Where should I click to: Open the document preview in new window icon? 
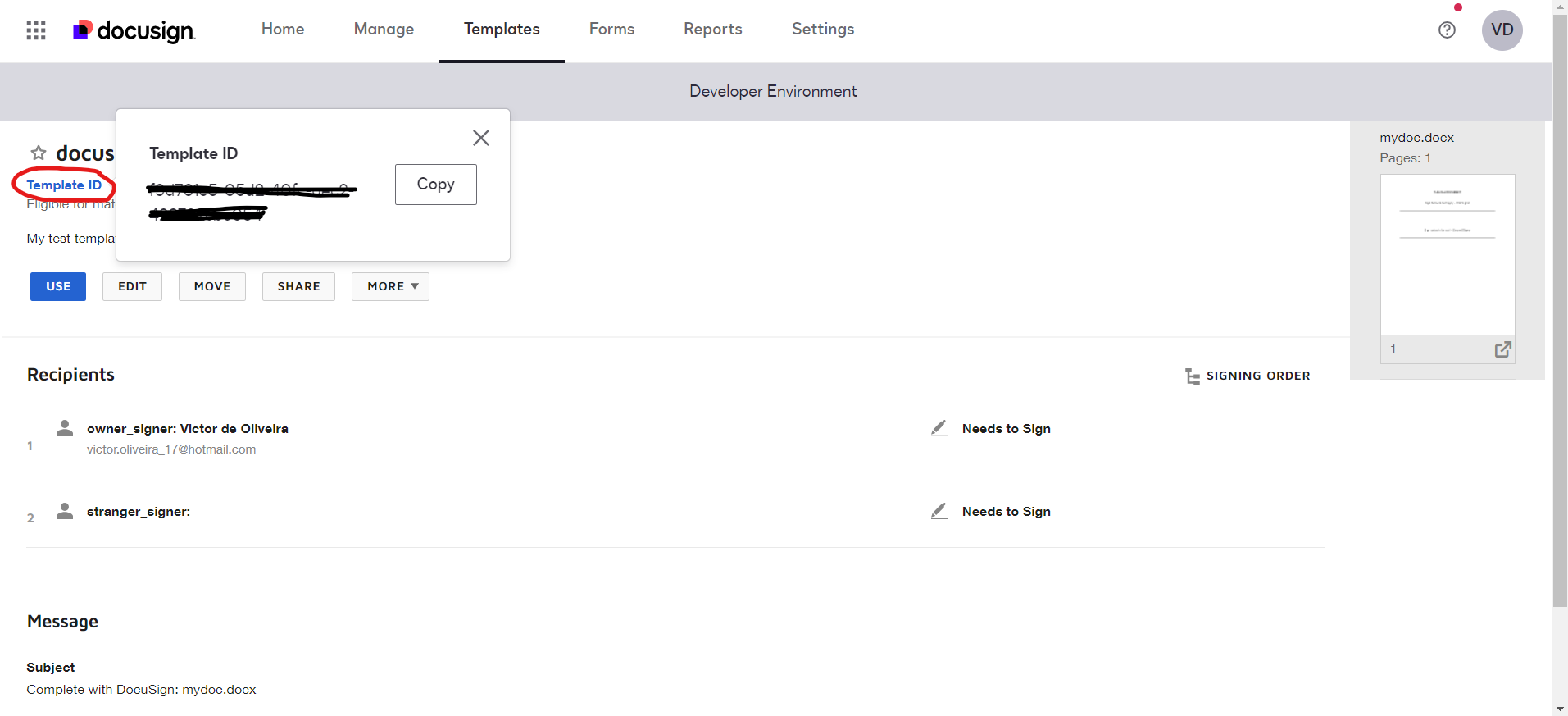(1502, 349)
